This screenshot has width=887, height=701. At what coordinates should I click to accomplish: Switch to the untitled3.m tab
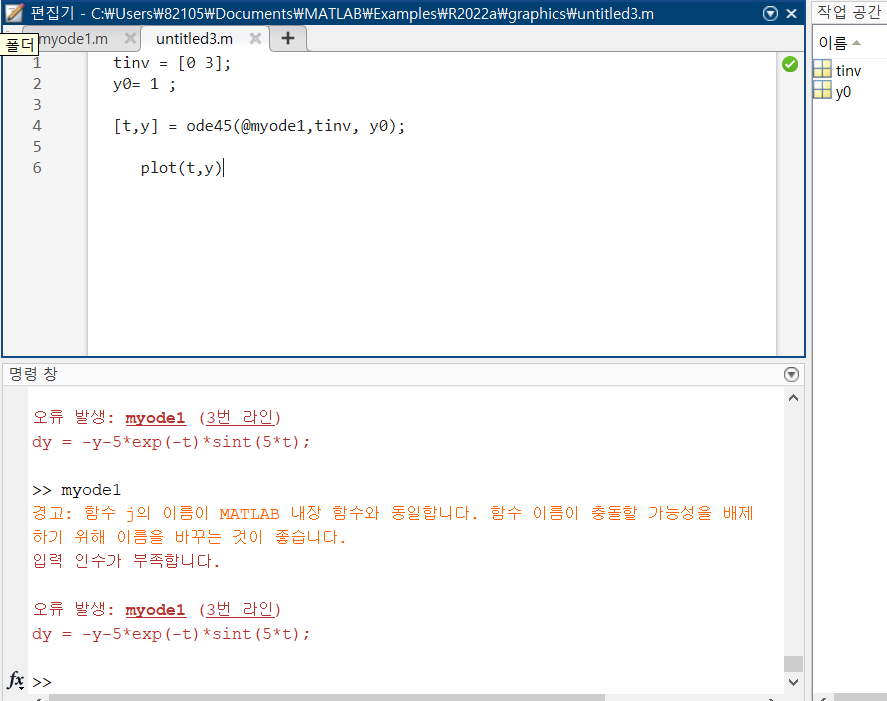coord(194,38)
